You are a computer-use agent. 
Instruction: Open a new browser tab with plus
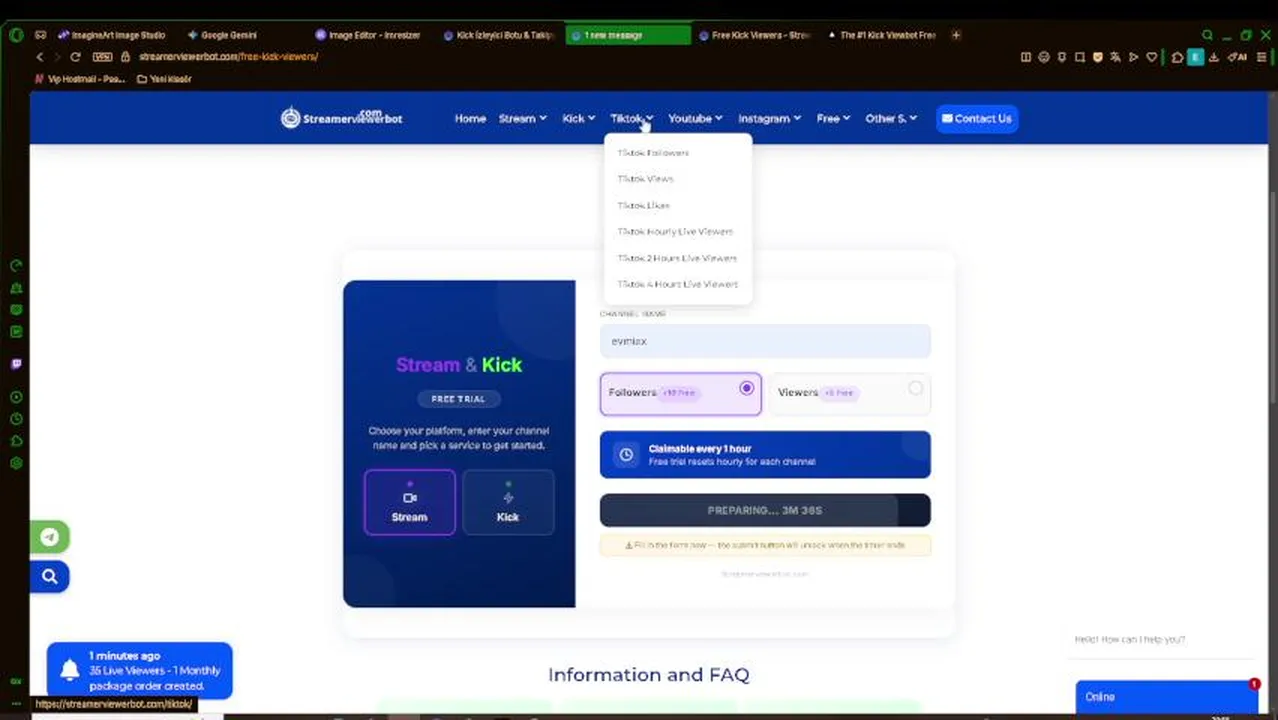coord(956,35)
